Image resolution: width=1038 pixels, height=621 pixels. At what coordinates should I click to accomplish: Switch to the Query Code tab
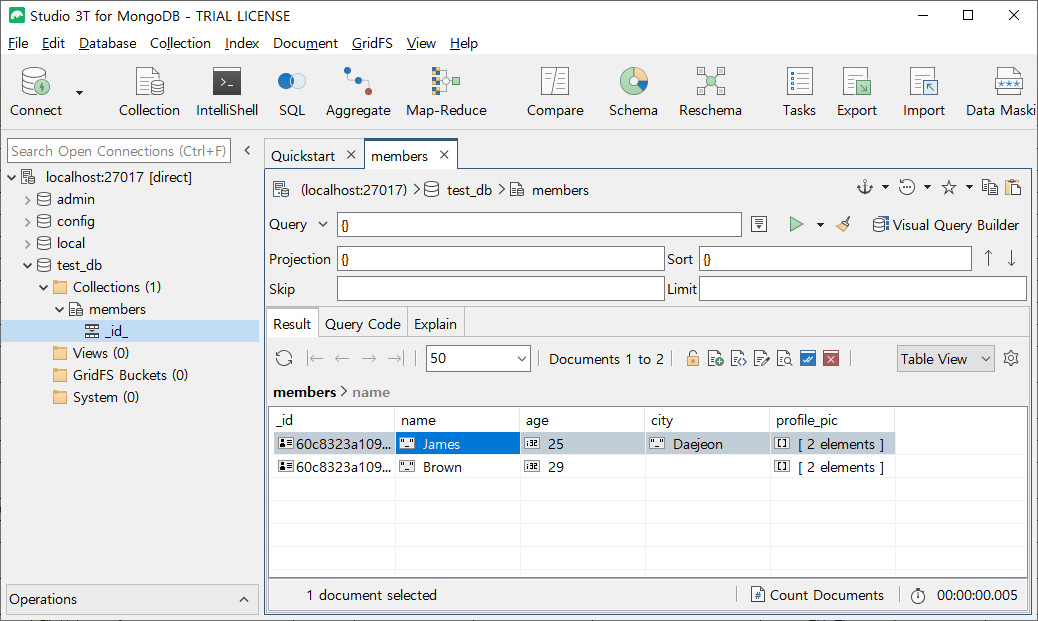tap(363, 324)
